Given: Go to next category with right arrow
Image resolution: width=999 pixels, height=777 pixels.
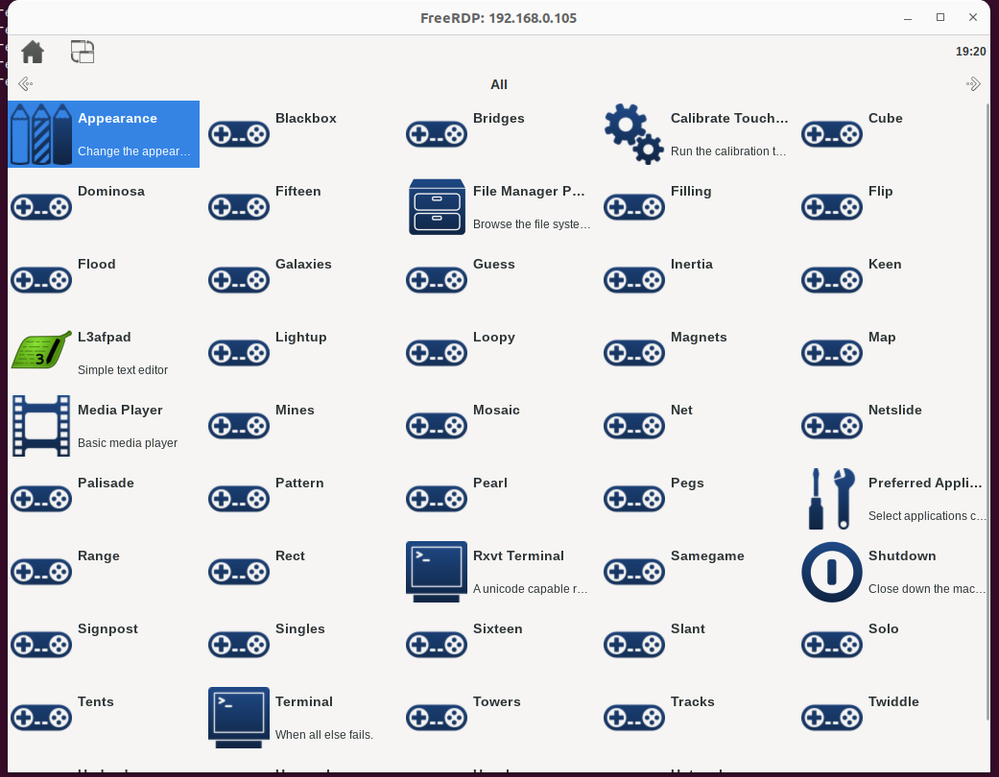Looking at the screenshot, I should click(973, 84).
